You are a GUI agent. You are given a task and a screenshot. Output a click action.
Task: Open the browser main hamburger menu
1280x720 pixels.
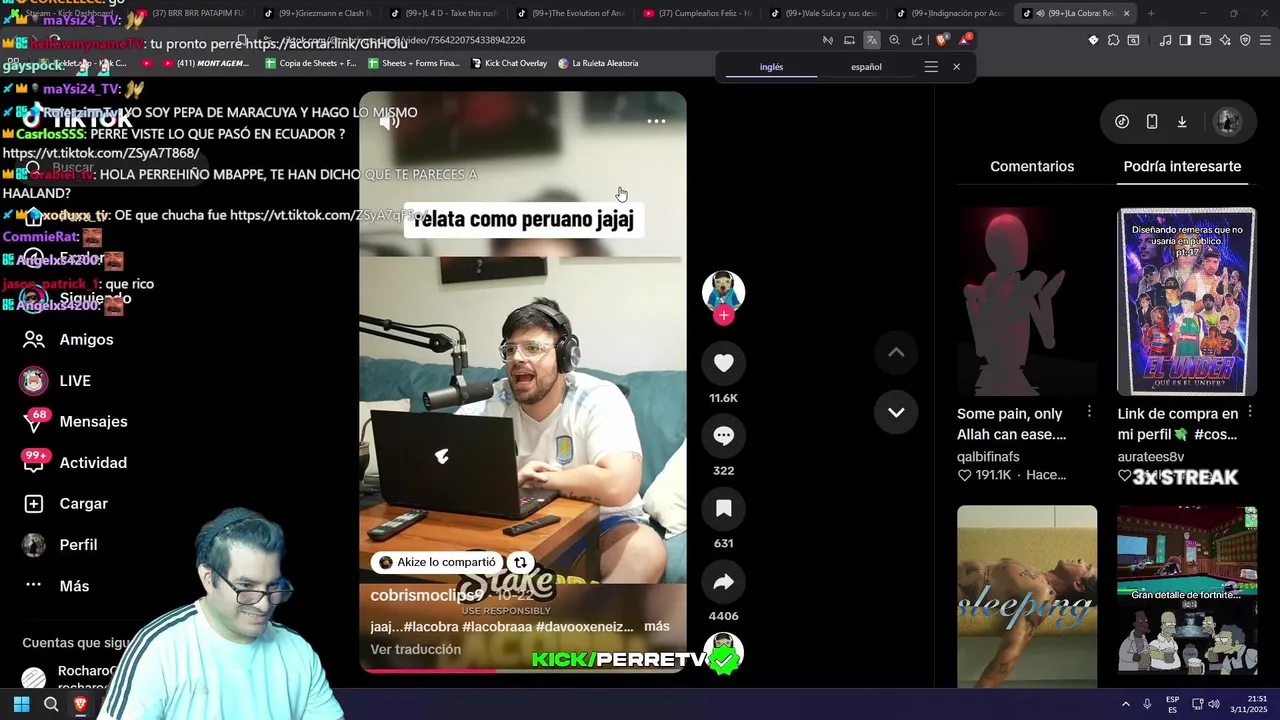(x=1265, y=40)
